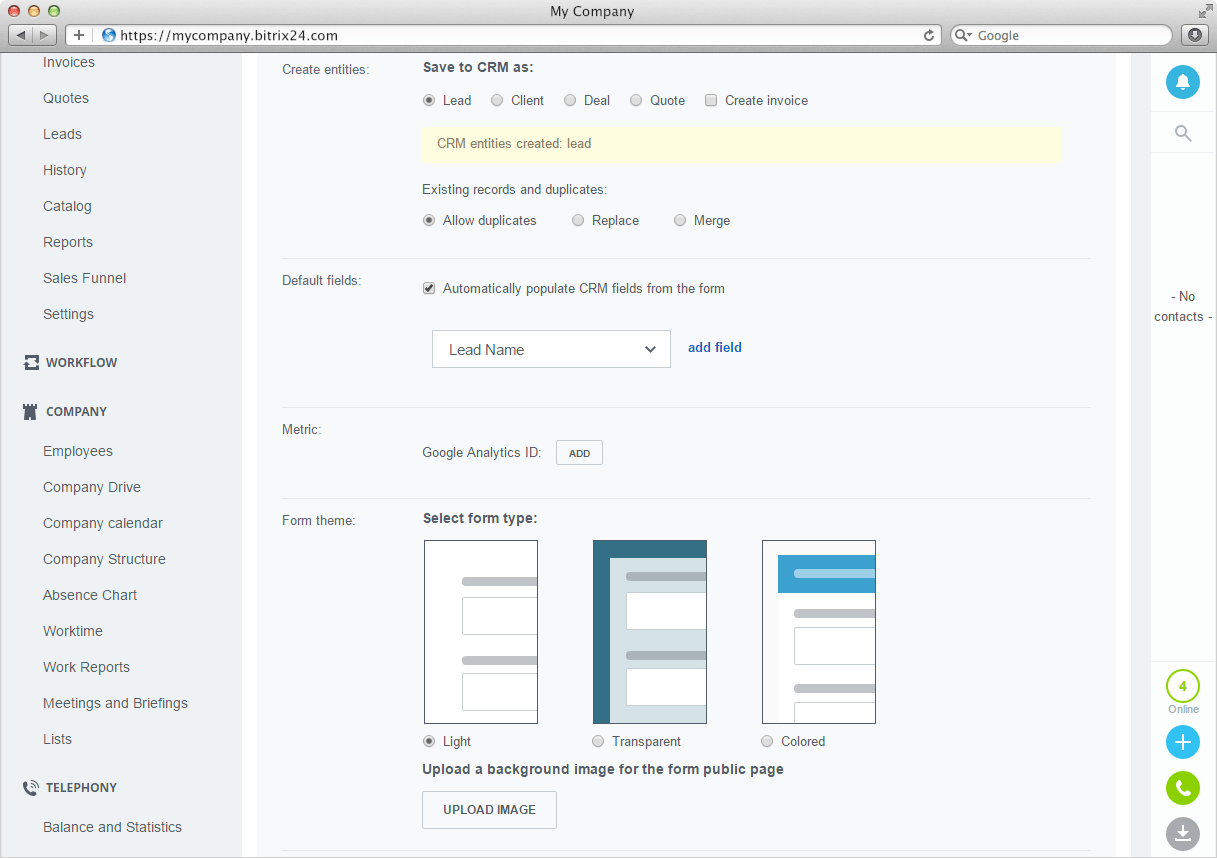Go forward with browser forward arrow
Viewport: 1217px width, 858px height.
click(x=45, y=35)
